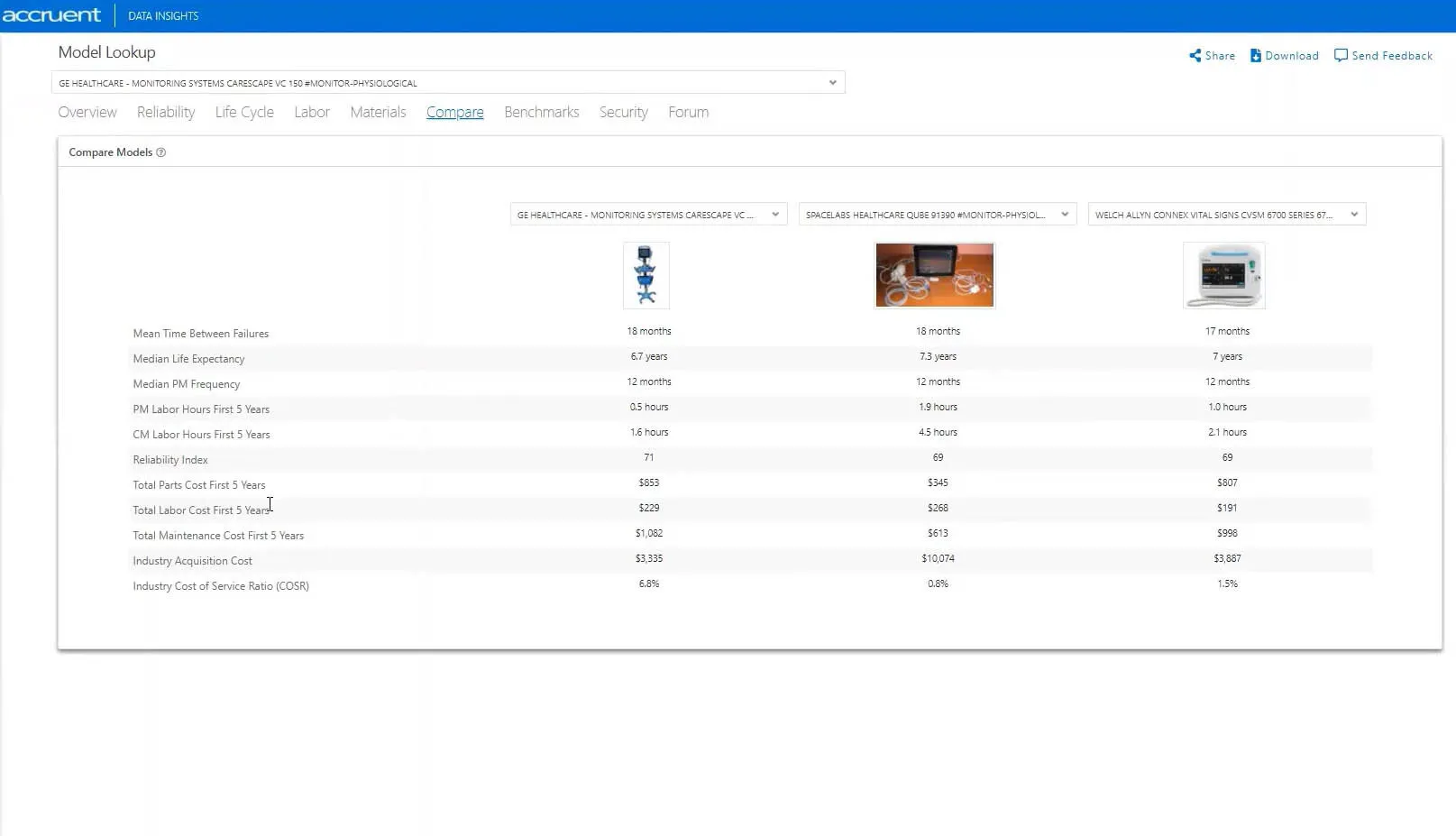Image resolution: width=1456 pixels, height=836 pixels.
Task: Open the GE Healthcare Carescape monitor thumbnail
Action: coord(646,276)
